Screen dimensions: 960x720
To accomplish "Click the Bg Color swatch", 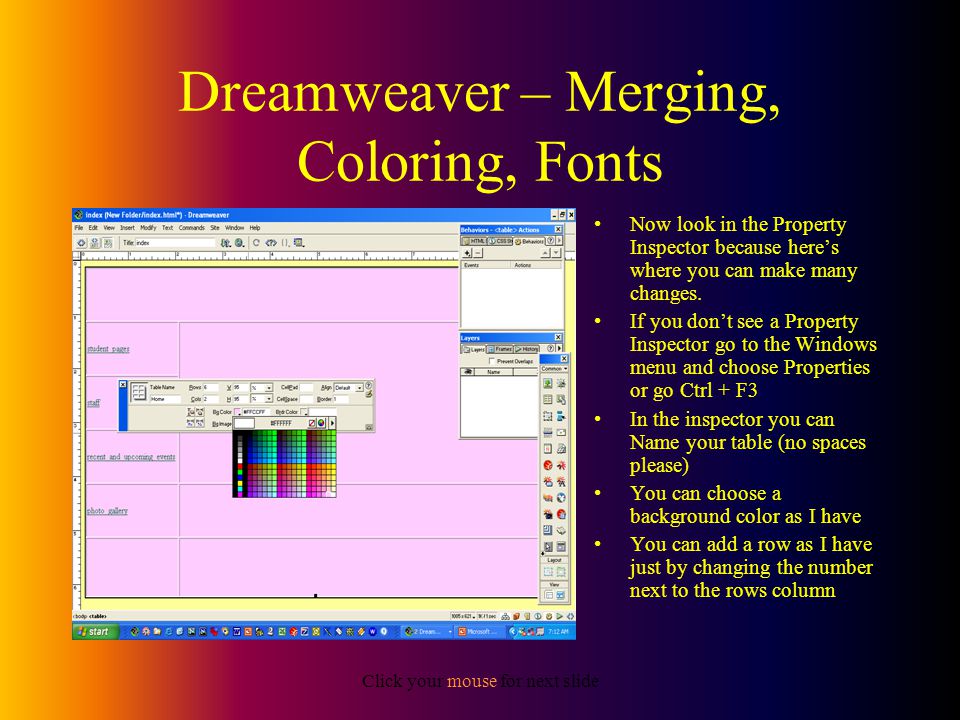I will coord(237,412).
